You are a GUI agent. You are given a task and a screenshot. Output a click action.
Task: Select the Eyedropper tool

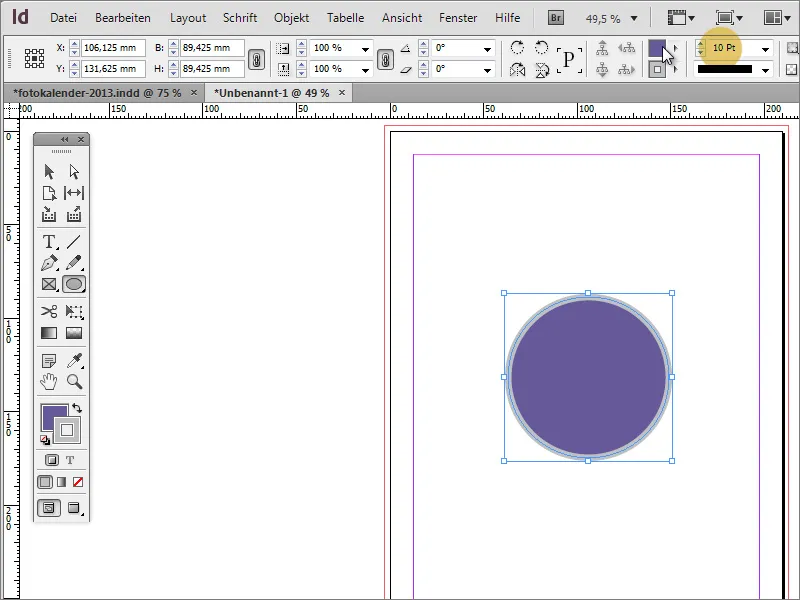click(74, 360)
